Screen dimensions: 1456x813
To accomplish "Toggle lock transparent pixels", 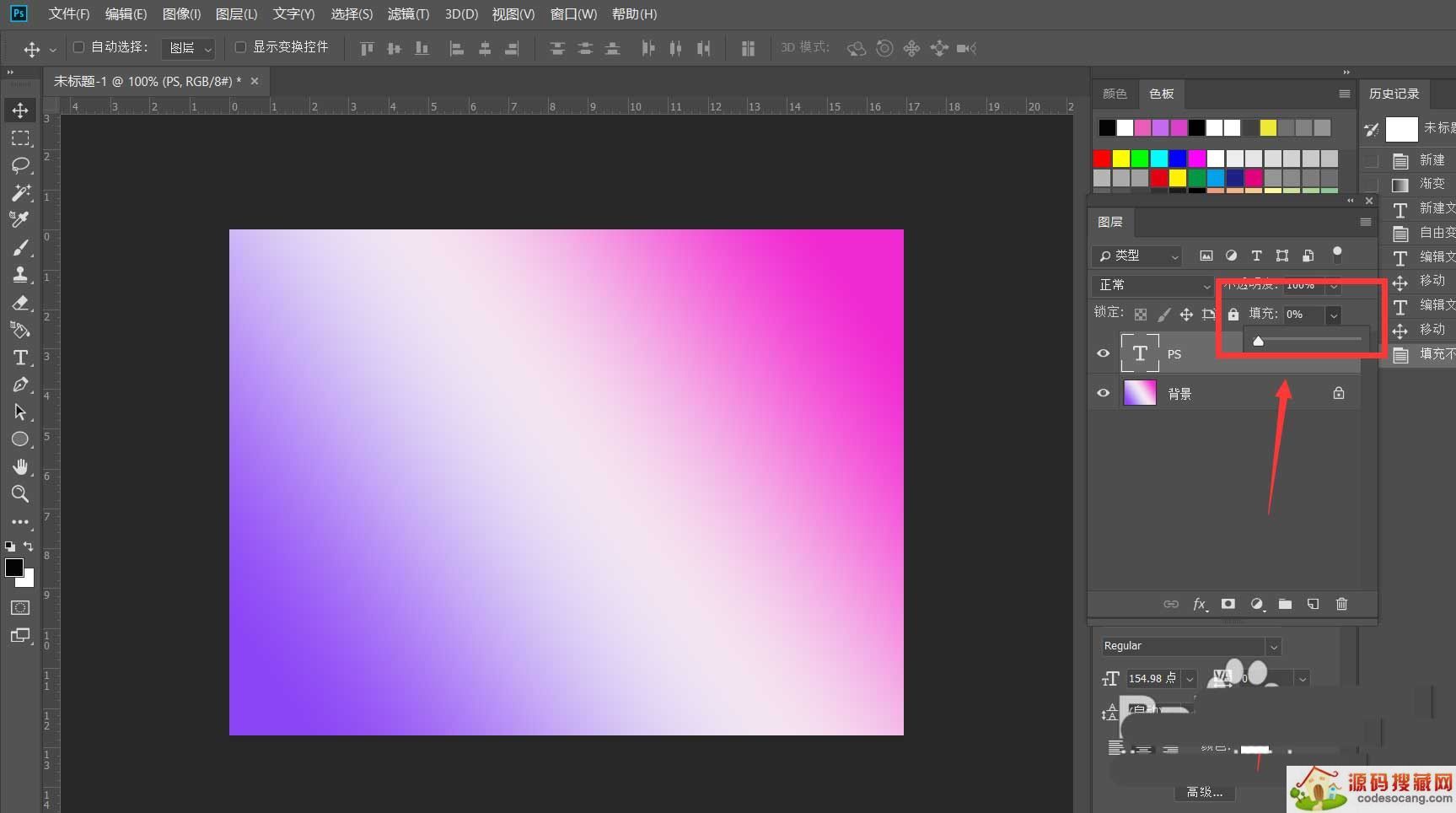I will (1140, 315).
